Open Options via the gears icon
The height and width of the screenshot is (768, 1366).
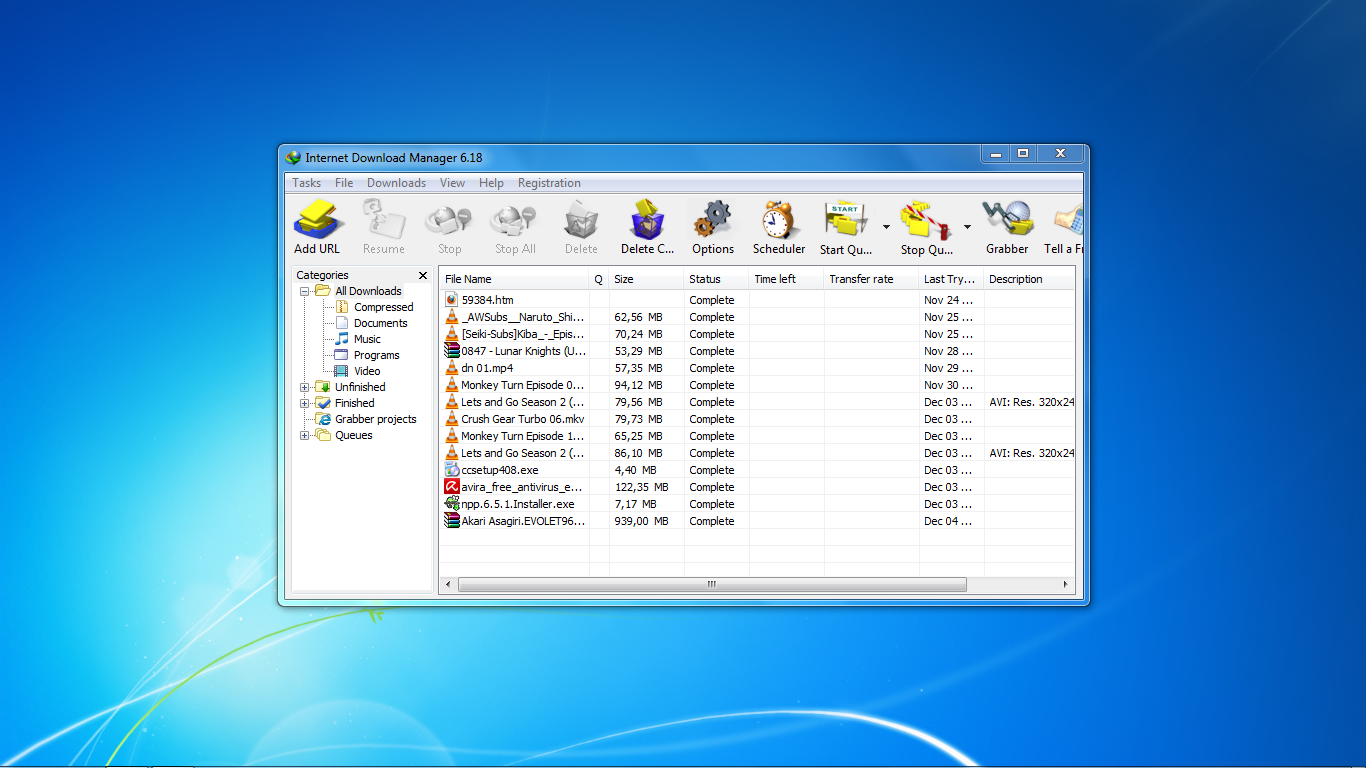click(x=713, y=220)
